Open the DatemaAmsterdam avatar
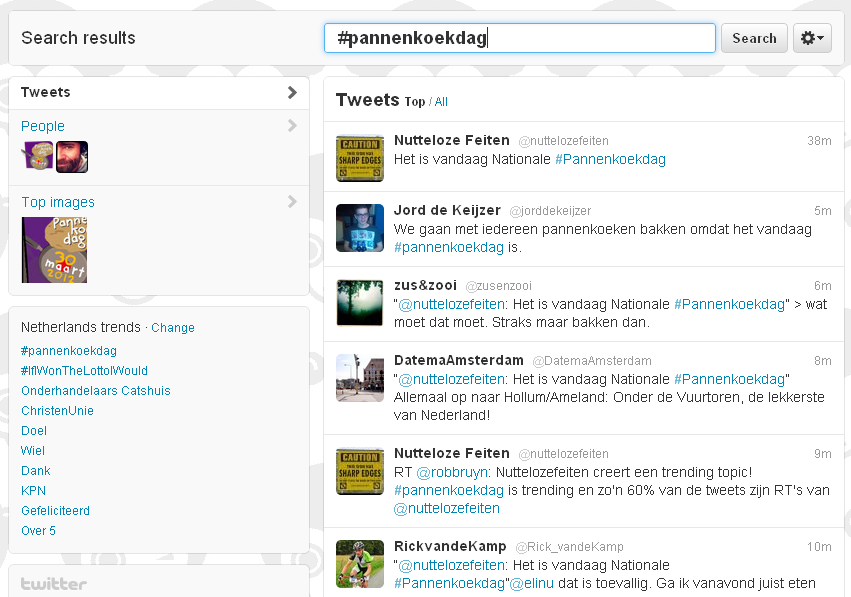Screen dimensions: 851x597 (360, 378)
